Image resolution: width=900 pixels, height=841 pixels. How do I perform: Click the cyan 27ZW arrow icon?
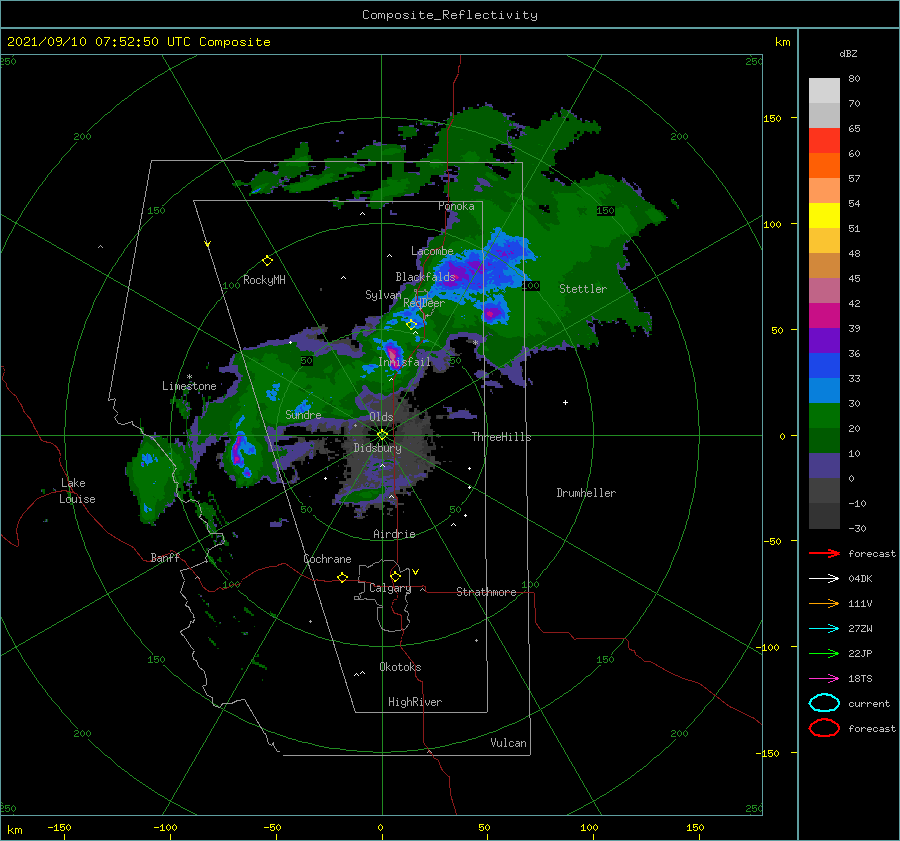point(824,629)
